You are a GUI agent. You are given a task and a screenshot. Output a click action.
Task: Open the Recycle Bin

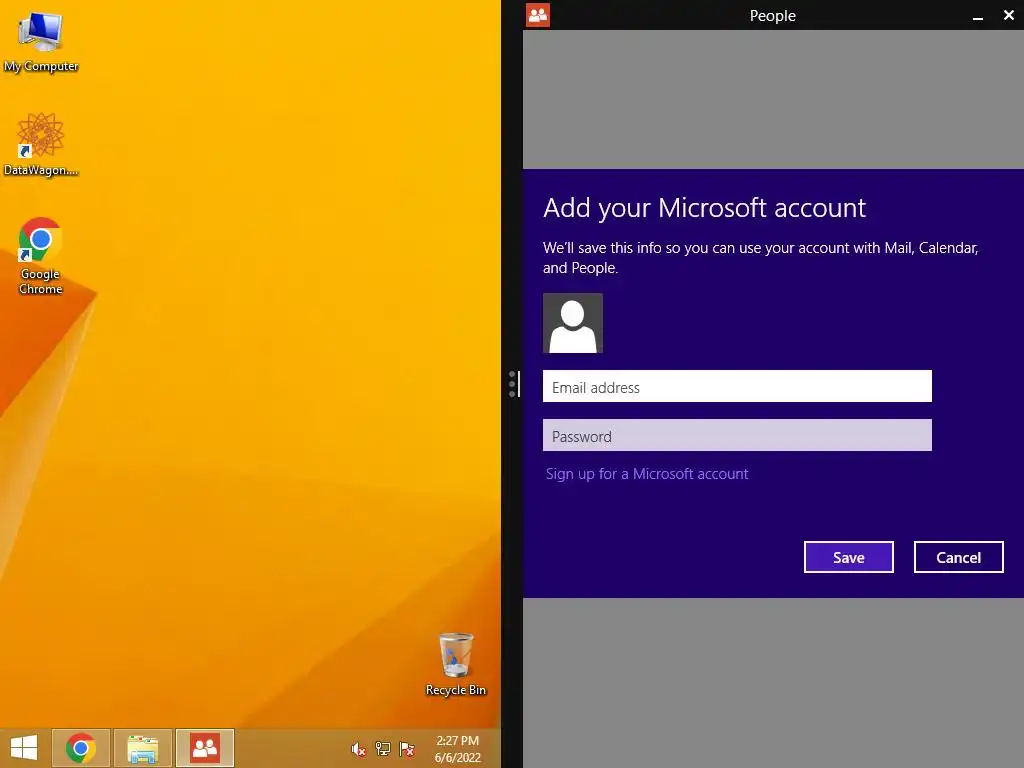[x=455, y=663]
